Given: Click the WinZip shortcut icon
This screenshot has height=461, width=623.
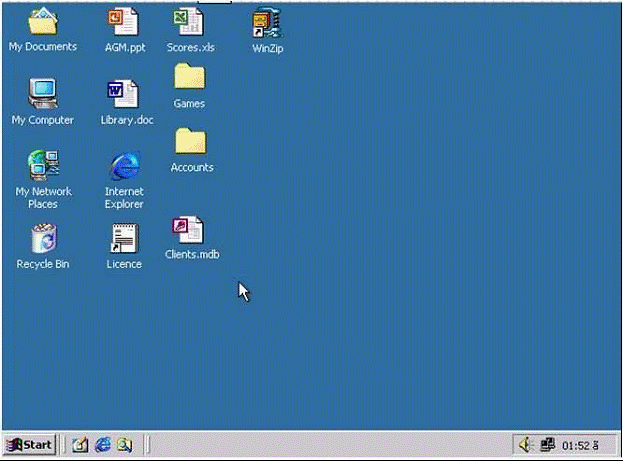Looking at the screenshot, I should click(x=267, y=21).
